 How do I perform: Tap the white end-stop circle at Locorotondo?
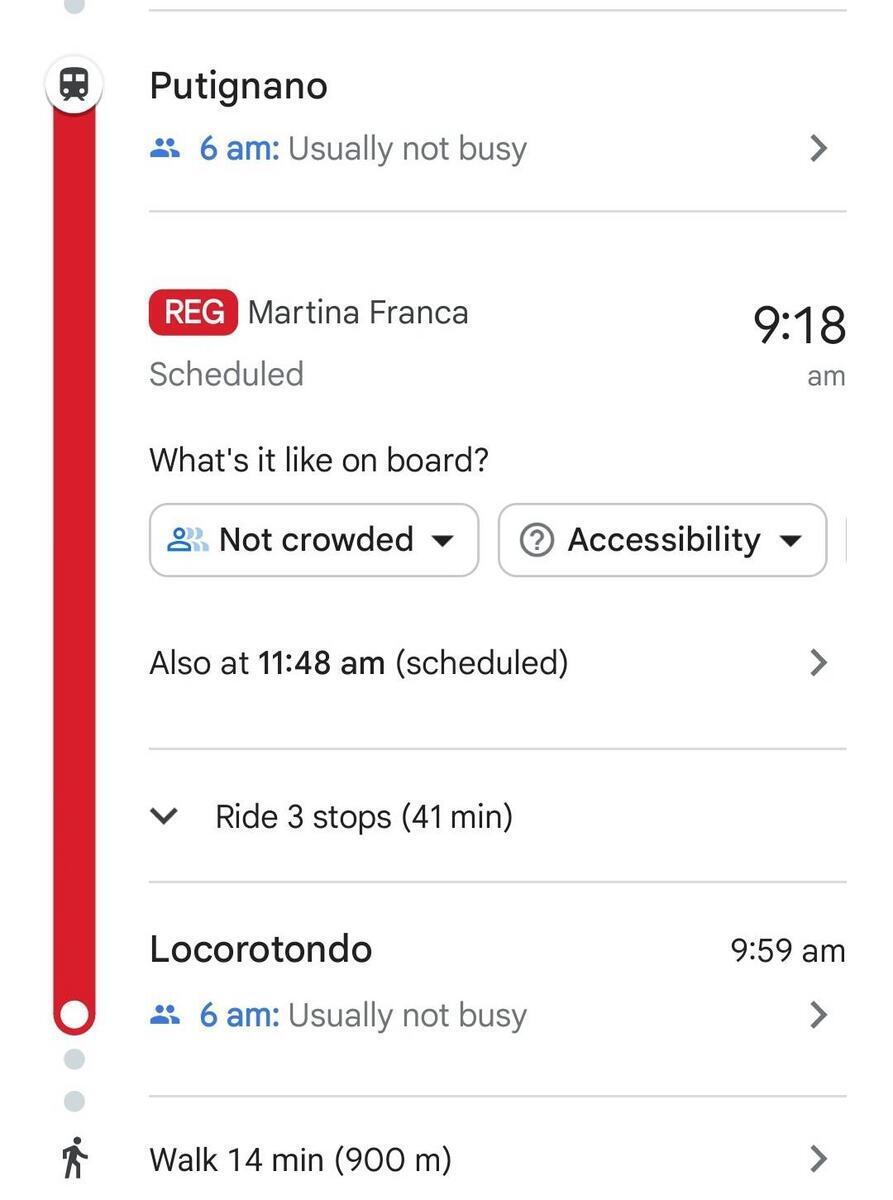(74, 1015)
